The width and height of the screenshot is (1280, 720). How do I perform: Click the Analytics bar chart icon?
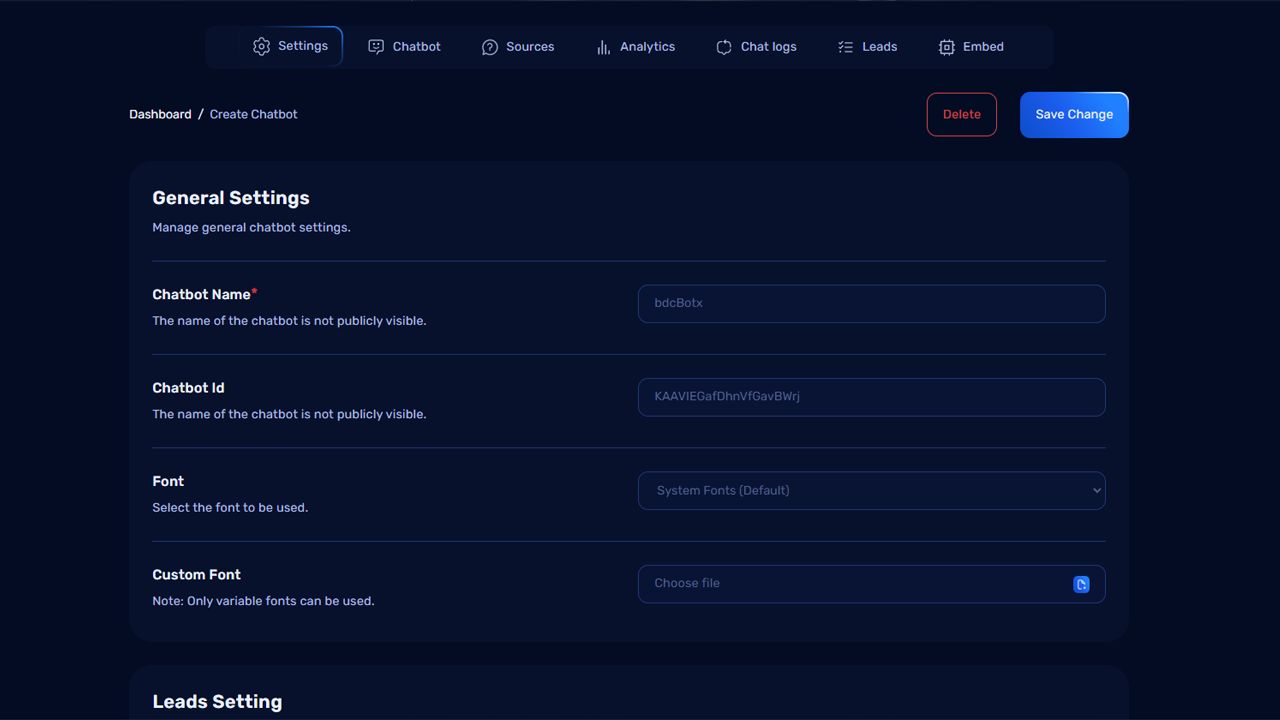point(603,47)
